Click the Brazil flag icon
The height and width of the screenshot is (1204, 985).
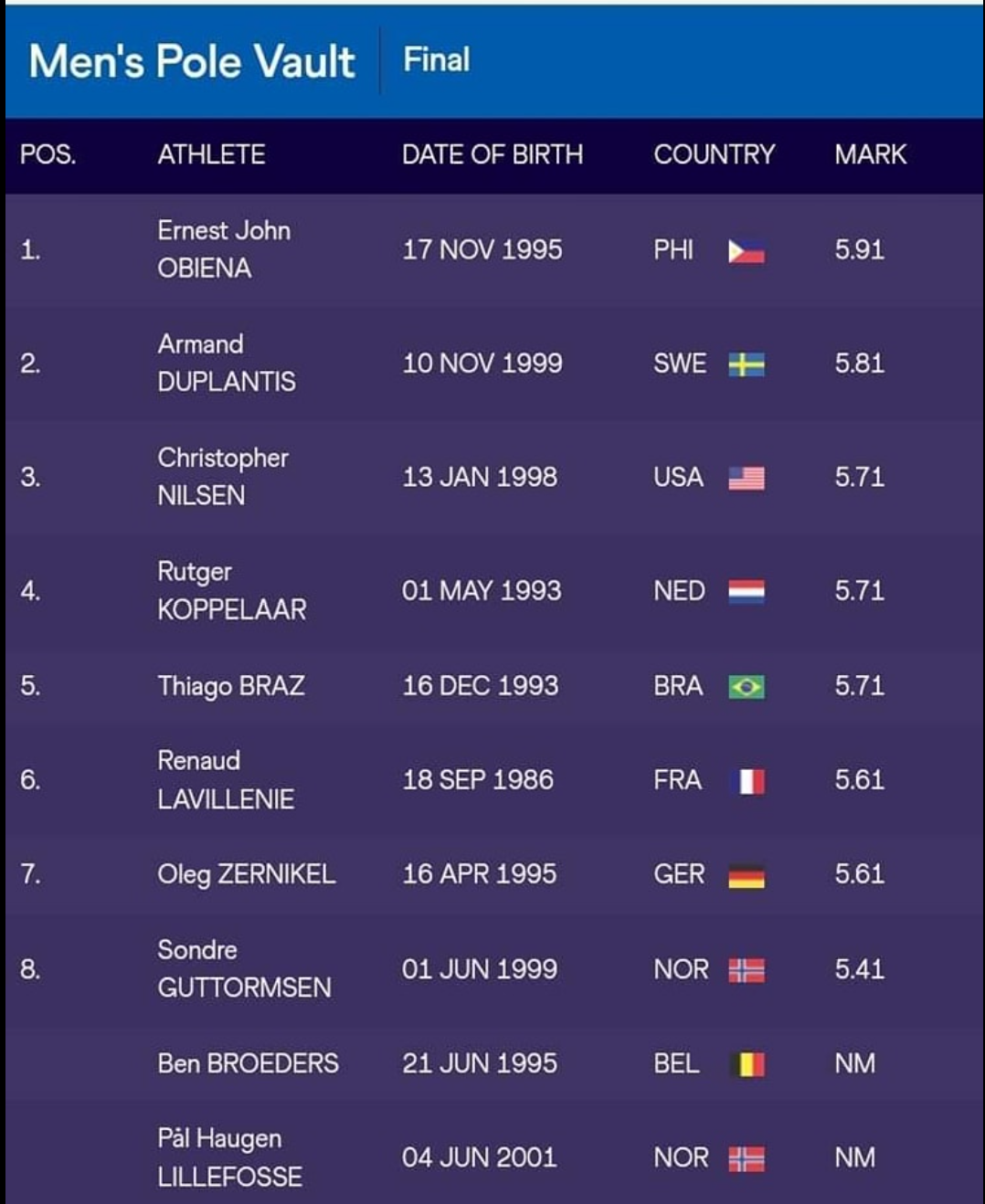746,687
